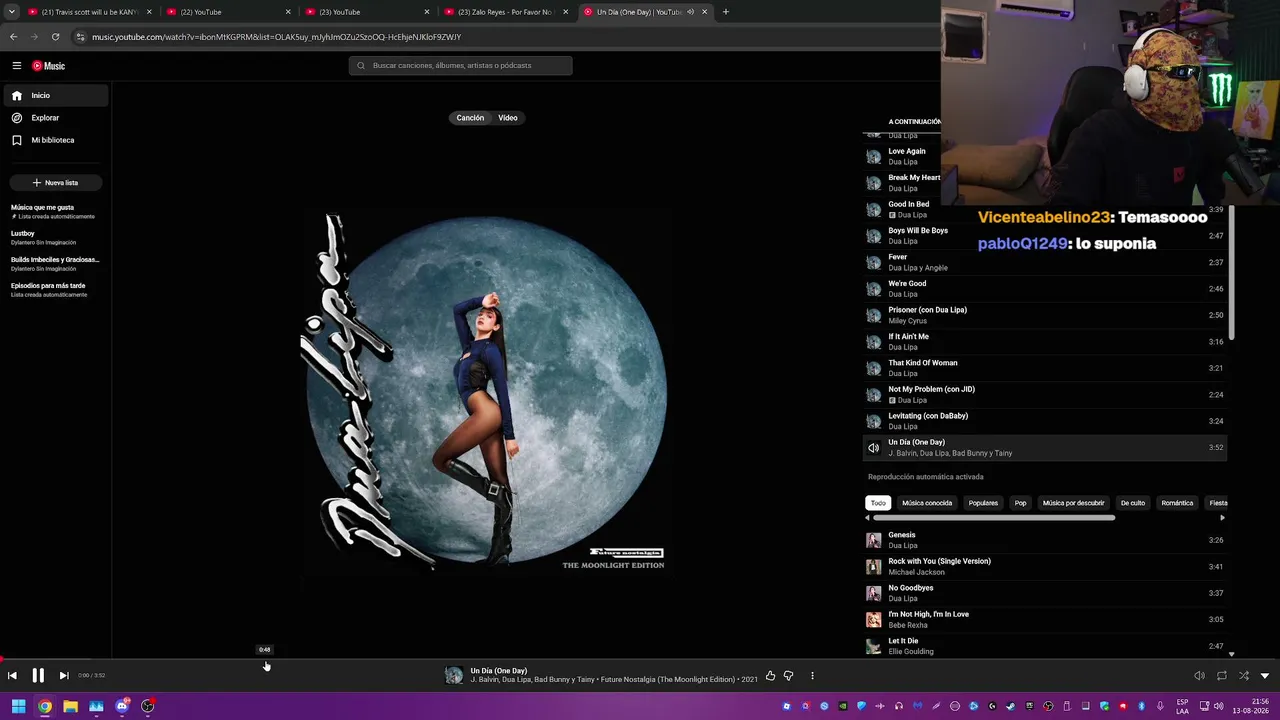The height and width of the screenshot is (720, 1280).
Task: Open the Lustboy playlist
Action: point(56,237)
